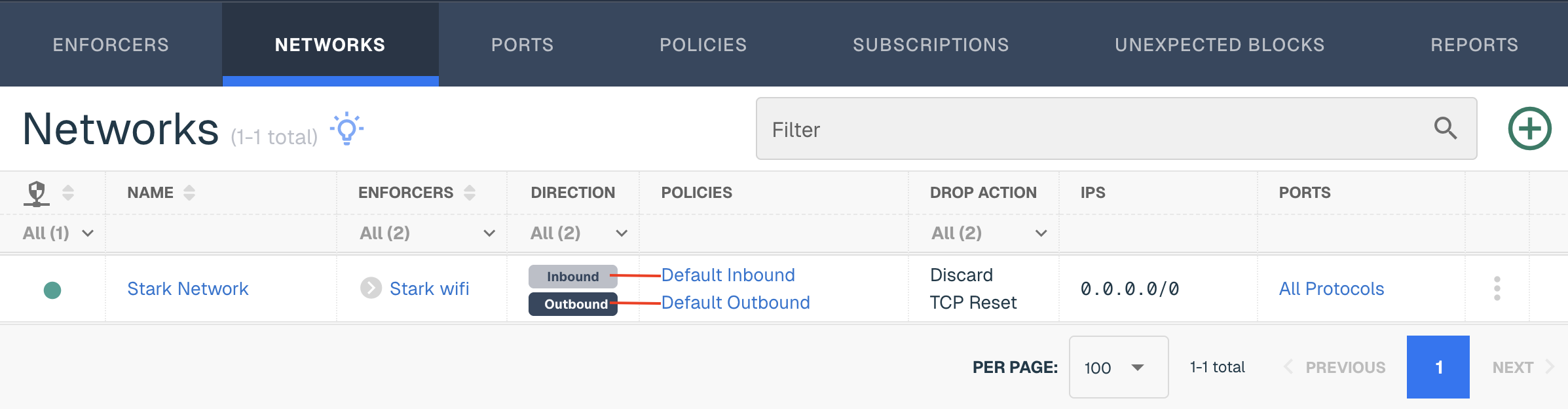Sort by the NAME column arrows
The image size is (1568, 409).
189,193
